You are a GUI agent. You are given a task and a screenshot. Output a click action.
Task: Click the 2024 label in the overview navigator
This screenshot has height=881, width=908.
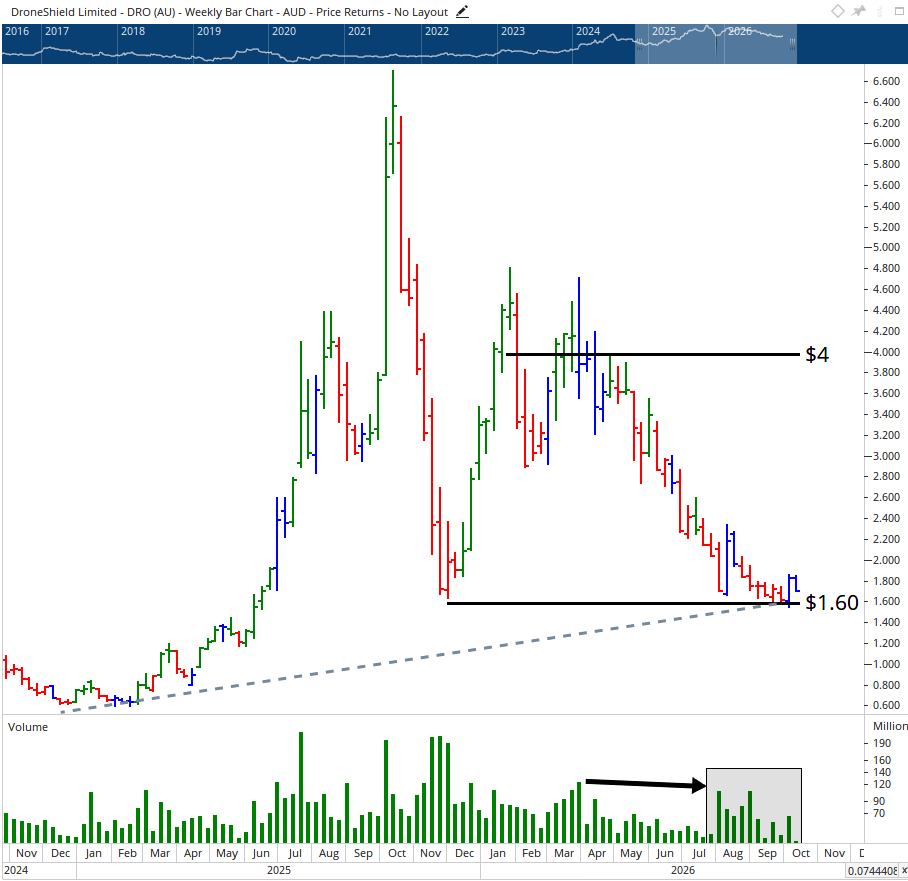point(588,31)
